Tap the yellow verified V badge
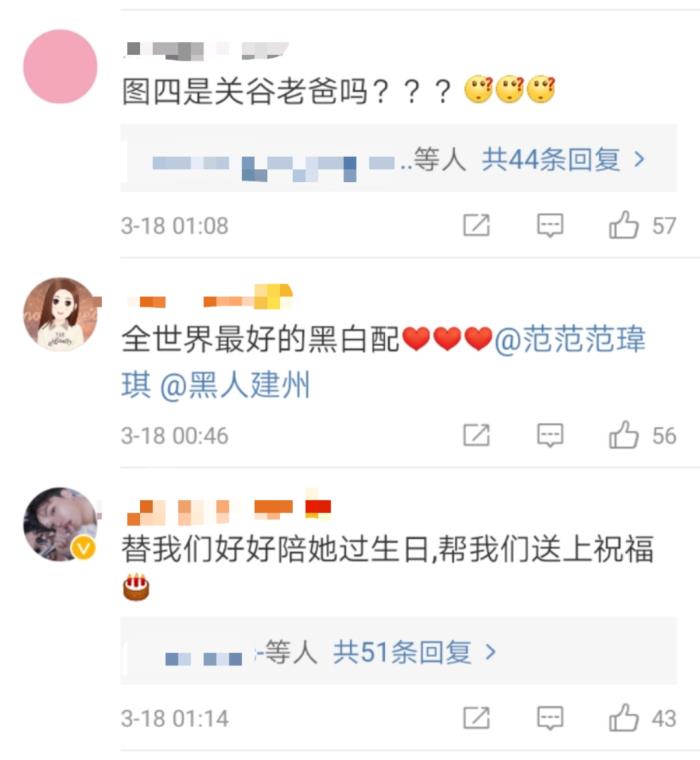700x760 pixels. click(84, 549)
